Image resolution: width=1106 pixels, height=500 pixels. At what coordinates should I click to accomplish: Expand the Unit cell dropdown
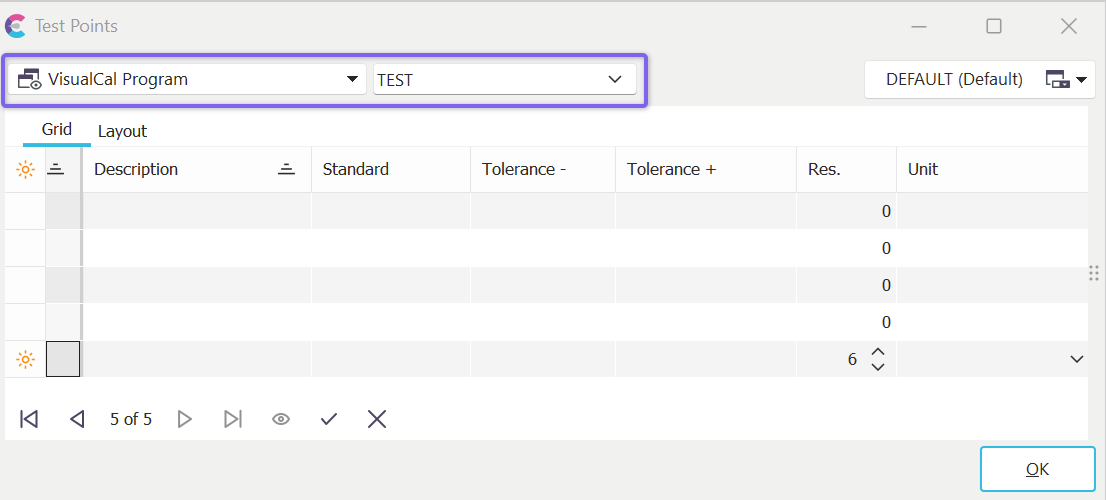point(1076,359)
